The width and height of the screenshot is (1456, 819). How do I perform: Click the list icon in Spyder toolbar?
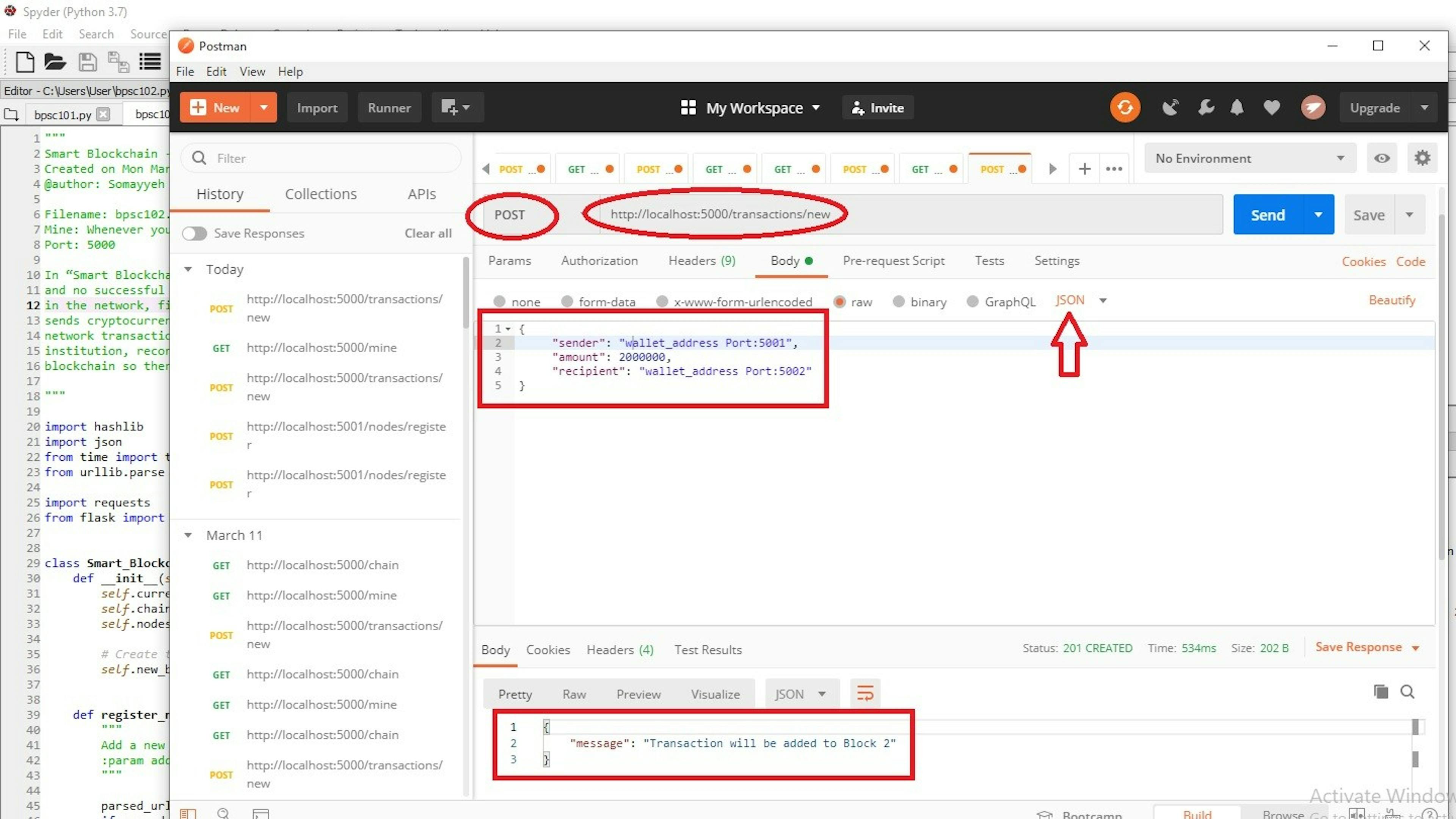click(151, 61)
